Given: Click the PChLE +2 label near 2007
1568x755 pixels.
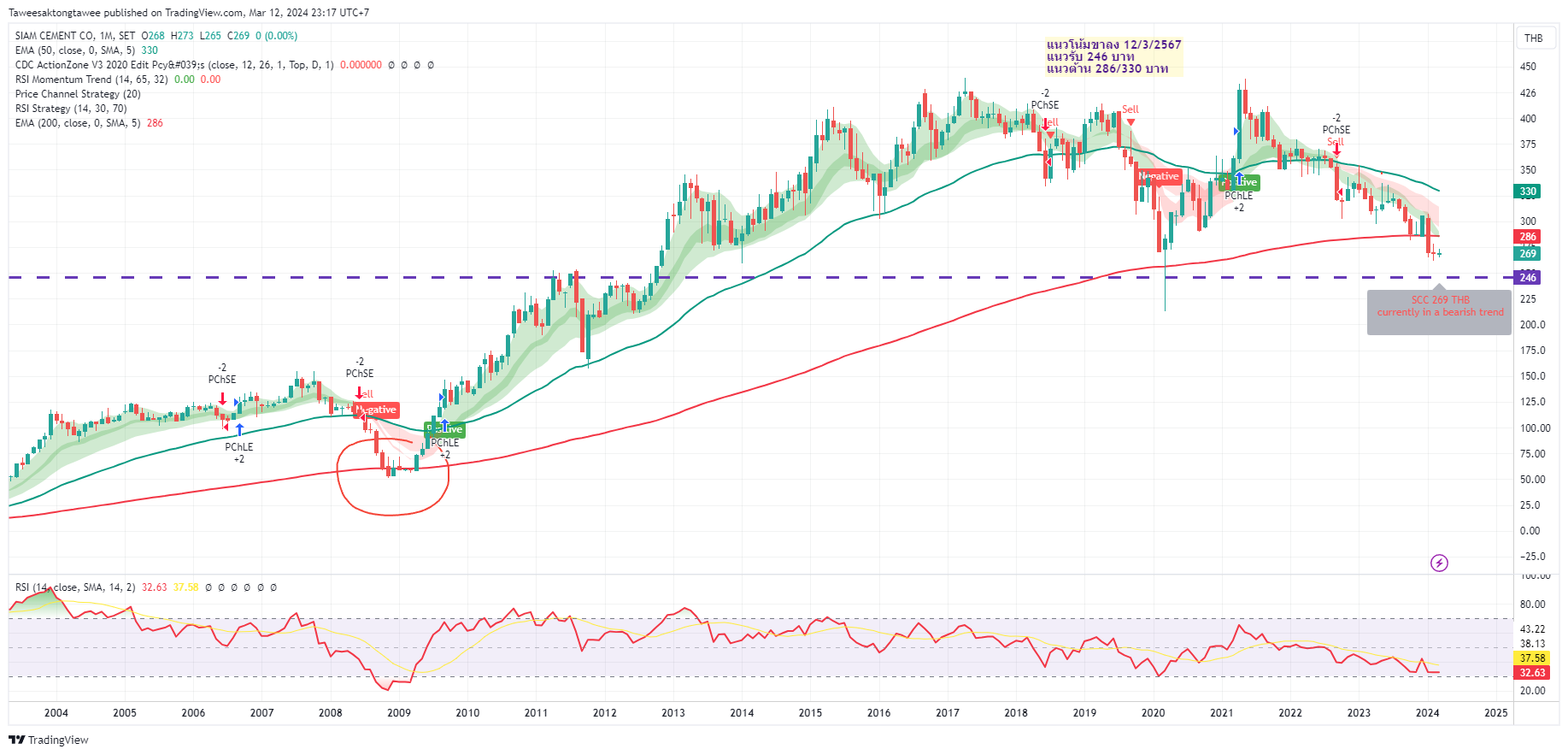Looking at the screenshot, I should point(239,453).
